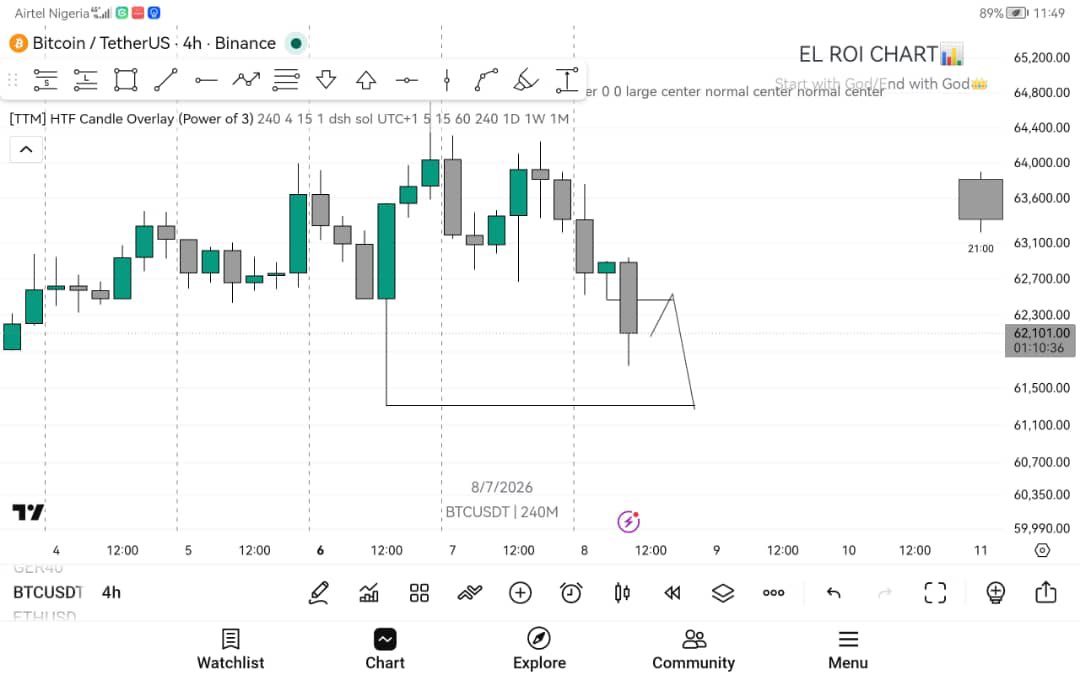The width and height of the screenshot is (1080, 675).
Task: Tap the purple lightning bolt icon
Action: [x=628, y=521]
